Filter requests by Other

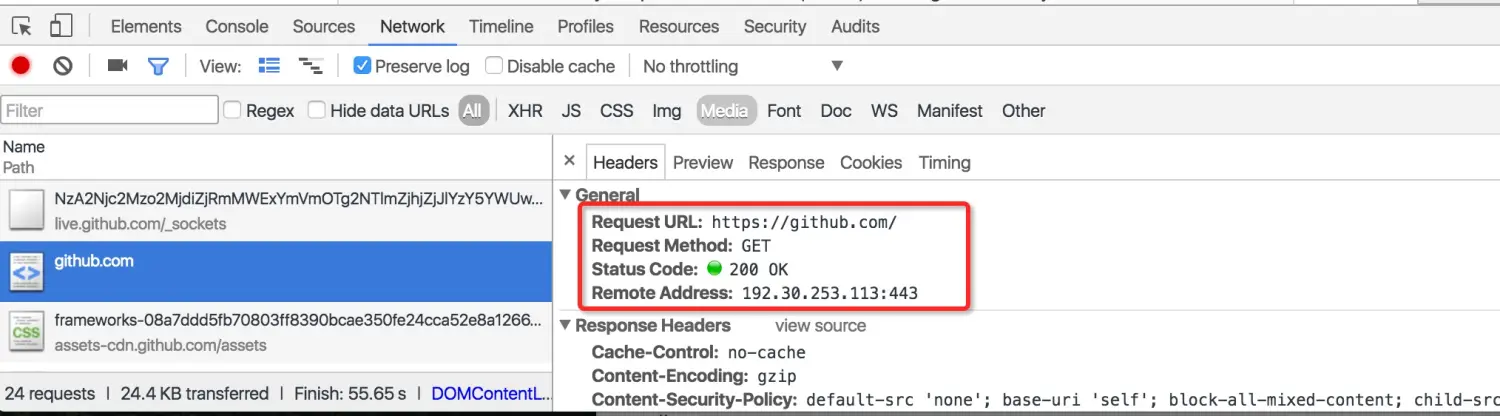pos(1024,110)
